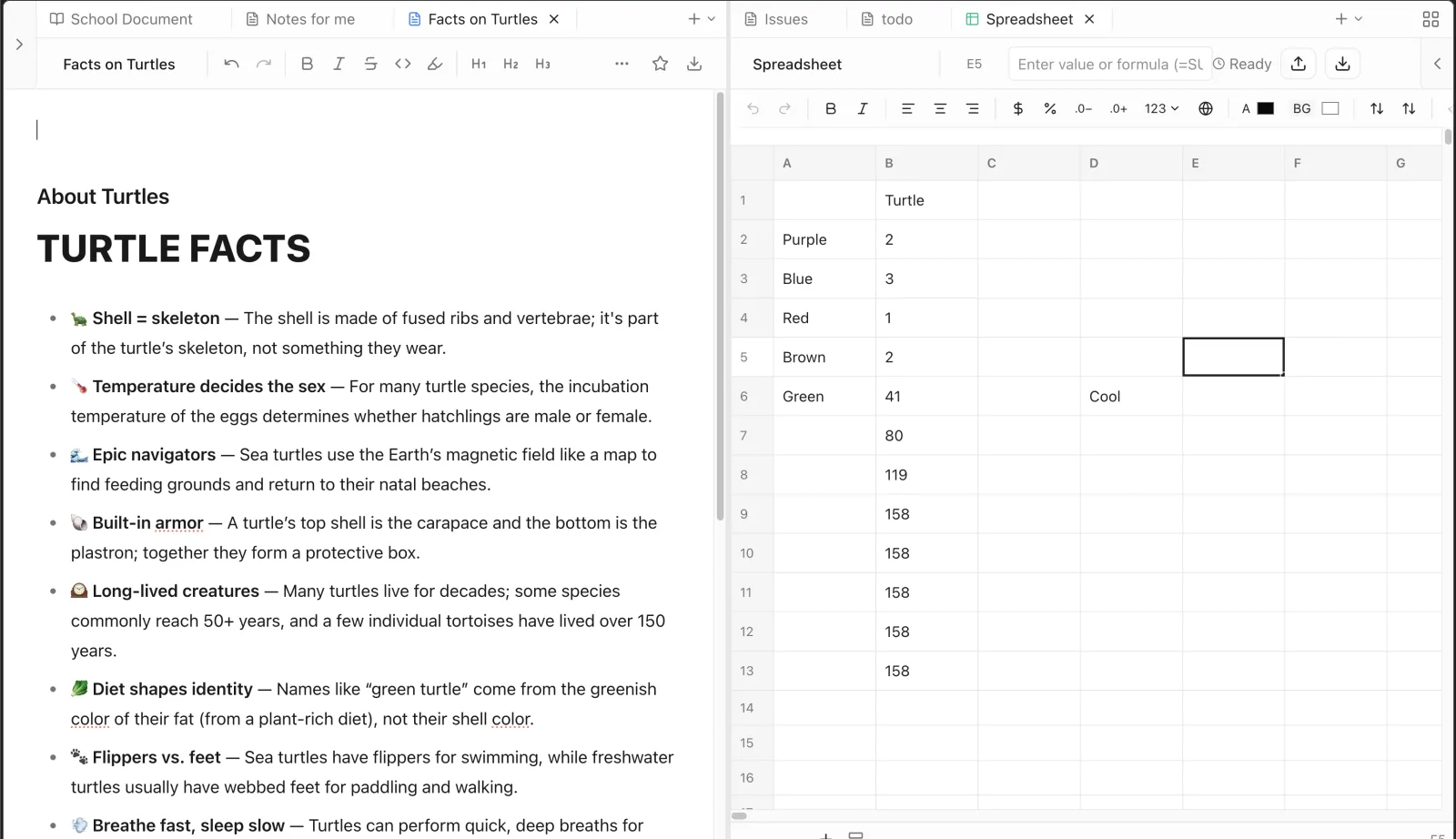
Task: Open the layout grid icon
Action: (x=1431, y=19)
